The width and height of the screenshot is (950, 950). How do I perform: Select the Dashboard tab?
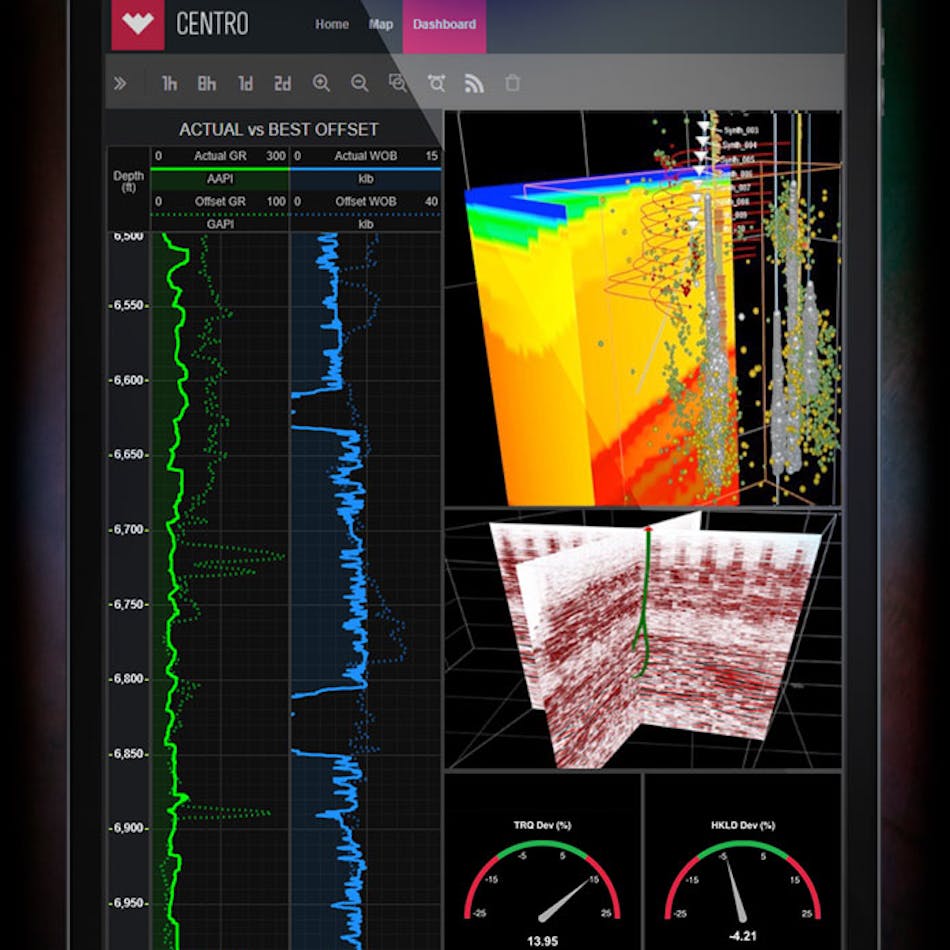tap(444, 24)
